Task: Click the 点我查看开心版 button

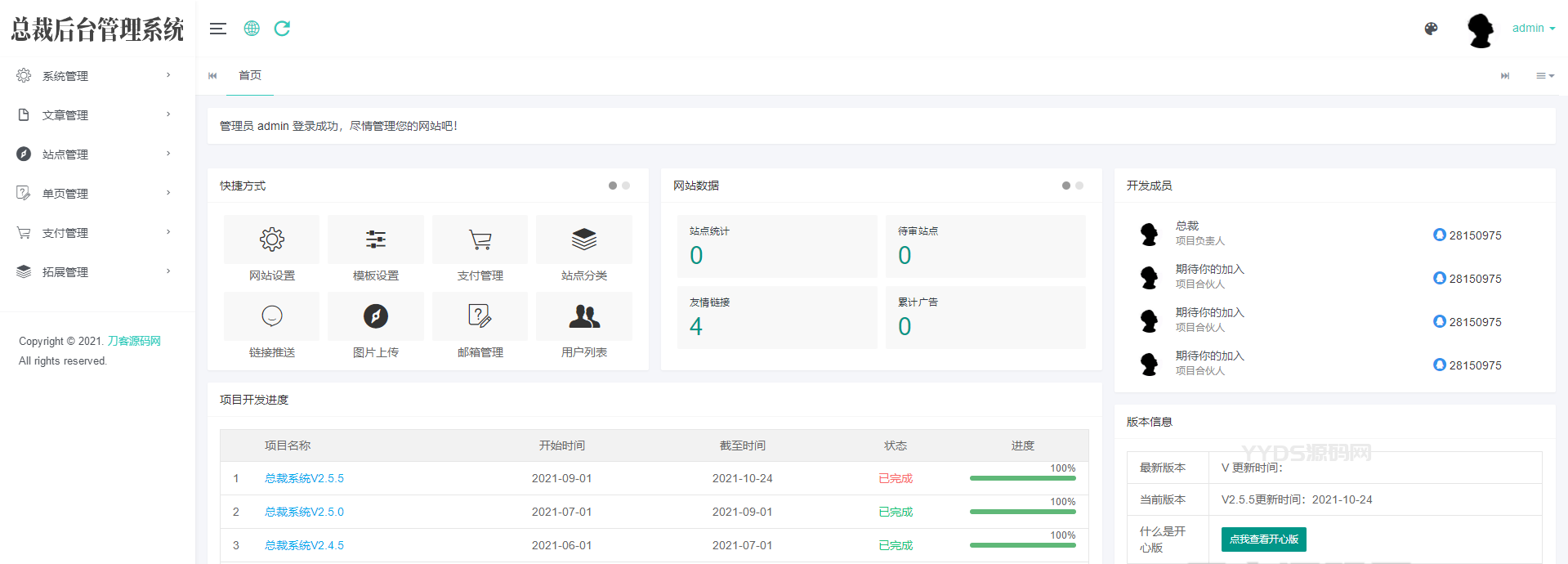Action: tap(1263, 539)
